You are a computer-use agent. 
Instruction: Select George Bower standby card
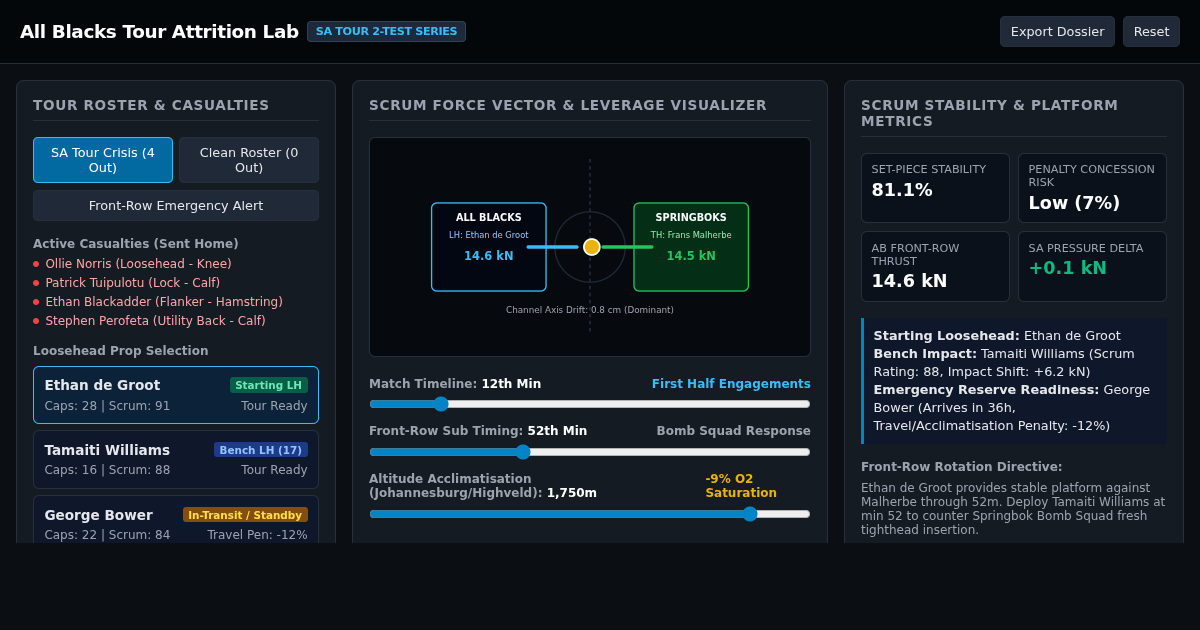pos(176,520)
